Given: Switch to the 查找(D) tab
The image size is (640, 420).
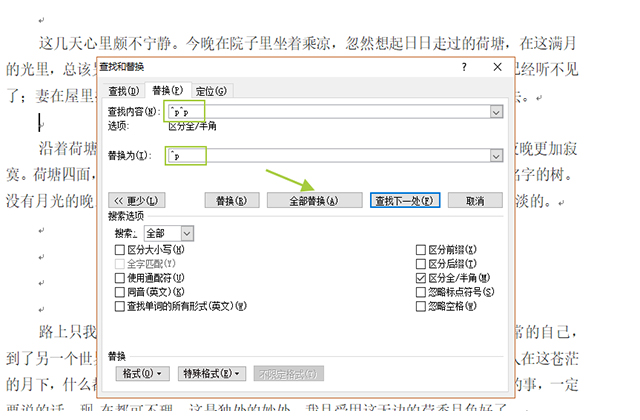Looking at the screenshot, I should click(x=124, y=91).
